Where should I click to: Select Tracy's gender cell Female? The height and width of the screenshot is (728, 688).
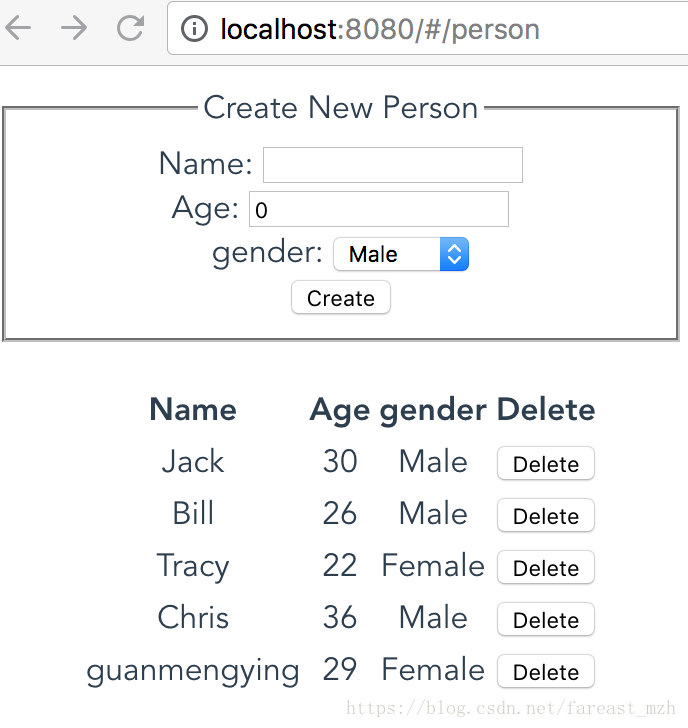(433, 566)
